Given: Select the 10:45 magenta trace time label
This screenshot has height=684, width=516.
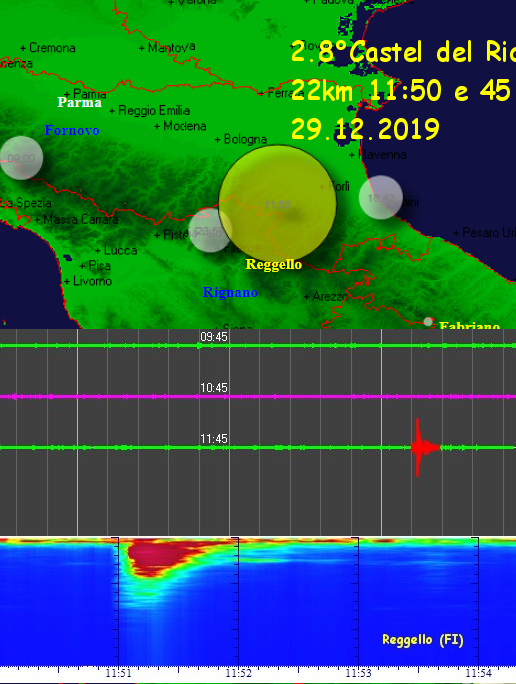Looking at the screenshot, I should [214, 388].
